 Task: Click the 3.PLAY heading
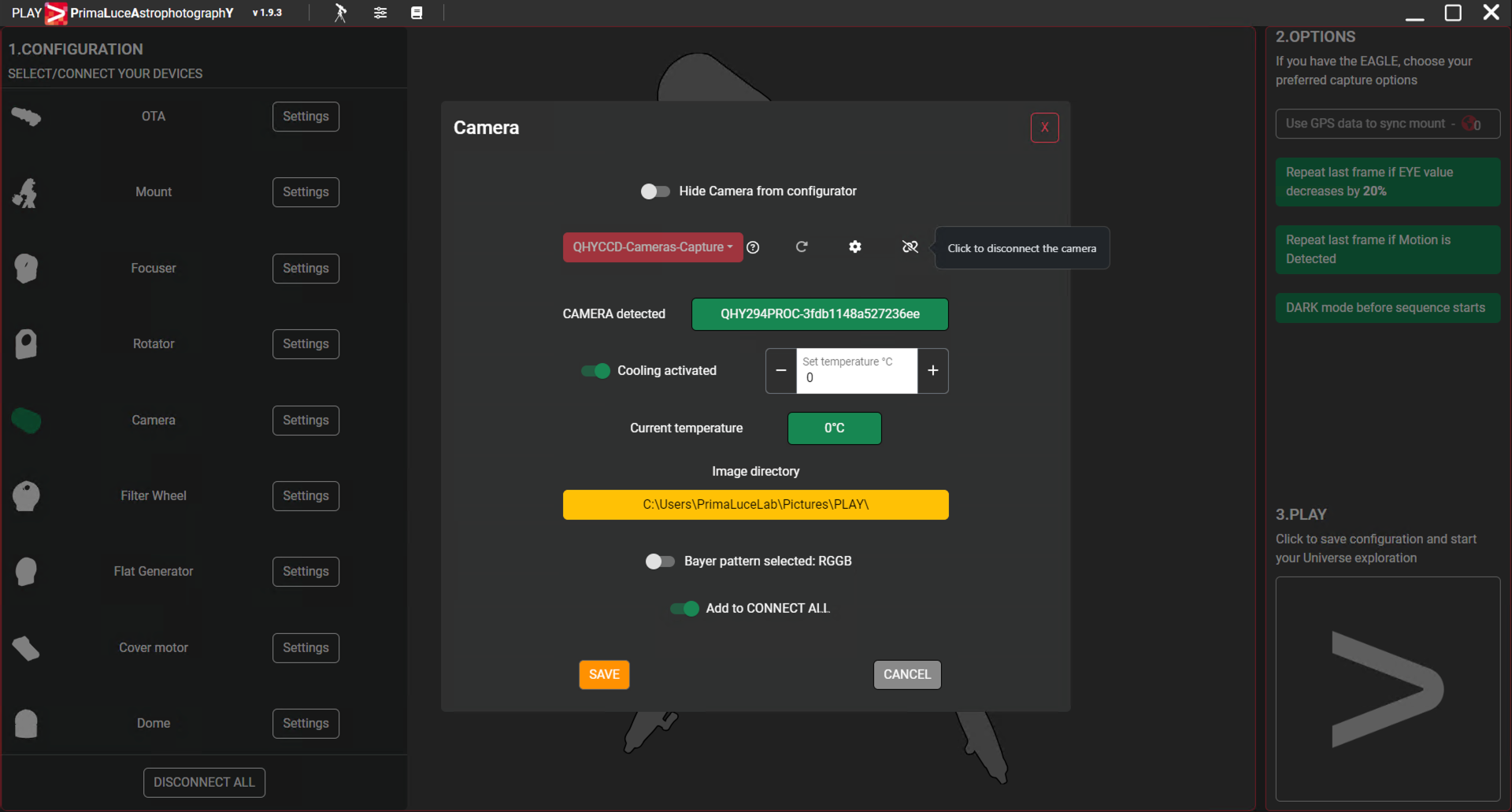pyautogui.click(x=1301, y=515)
